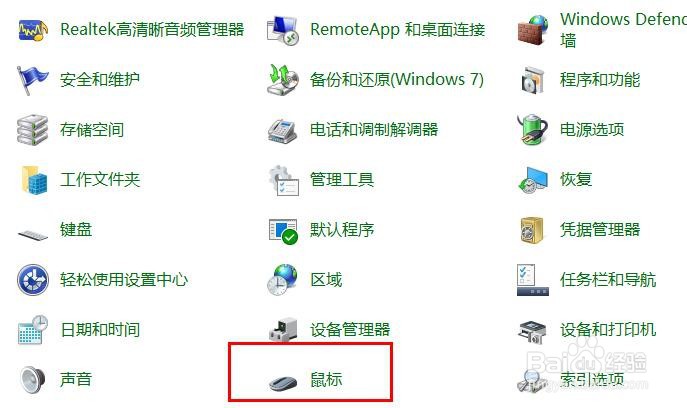Open 凭据管理器 link
Screen dimensions: 687x408
(x=600, y=229)
